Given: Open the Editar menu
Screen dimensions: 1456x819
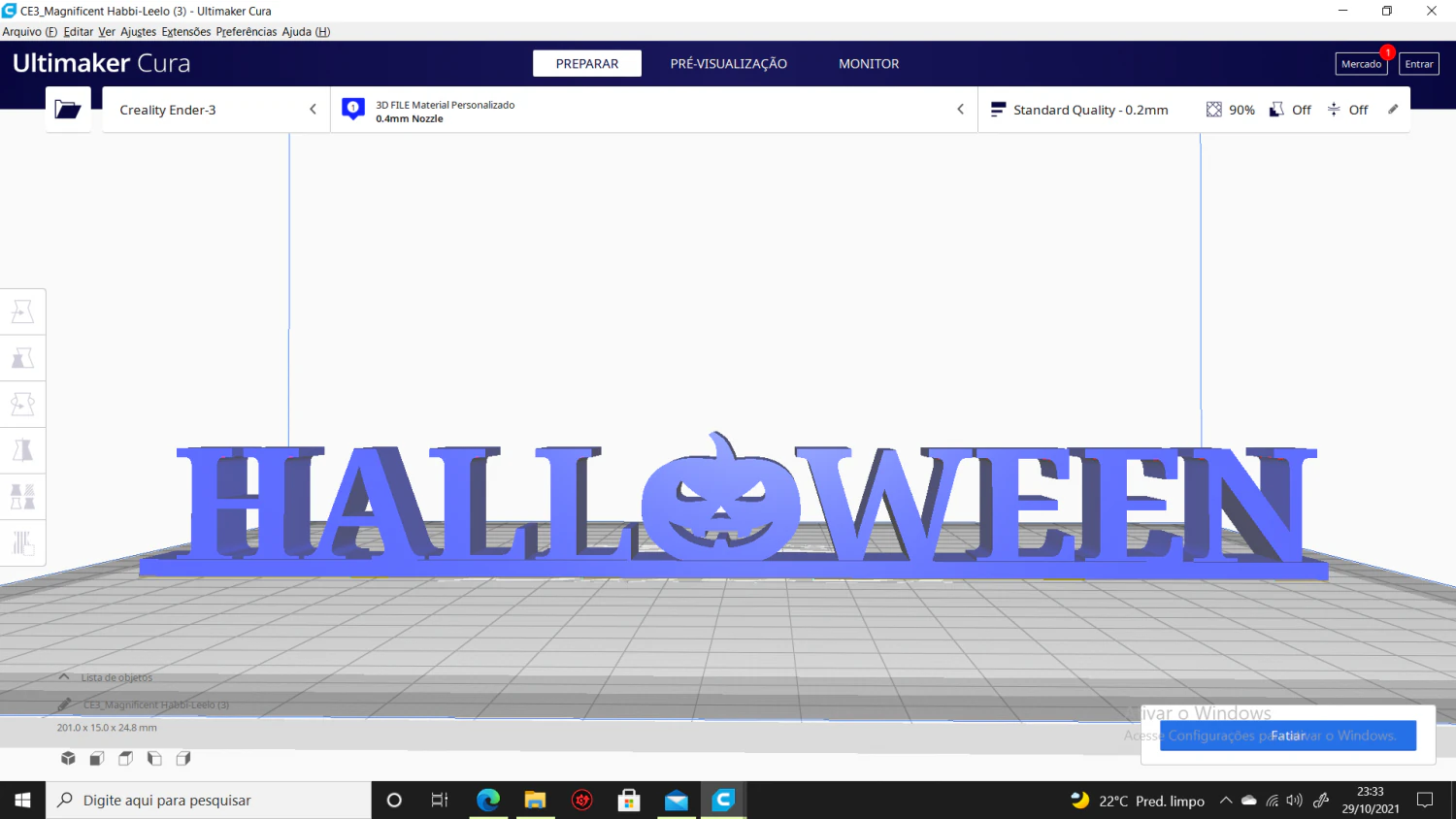Looking at the screenshot, I should 79,32.
